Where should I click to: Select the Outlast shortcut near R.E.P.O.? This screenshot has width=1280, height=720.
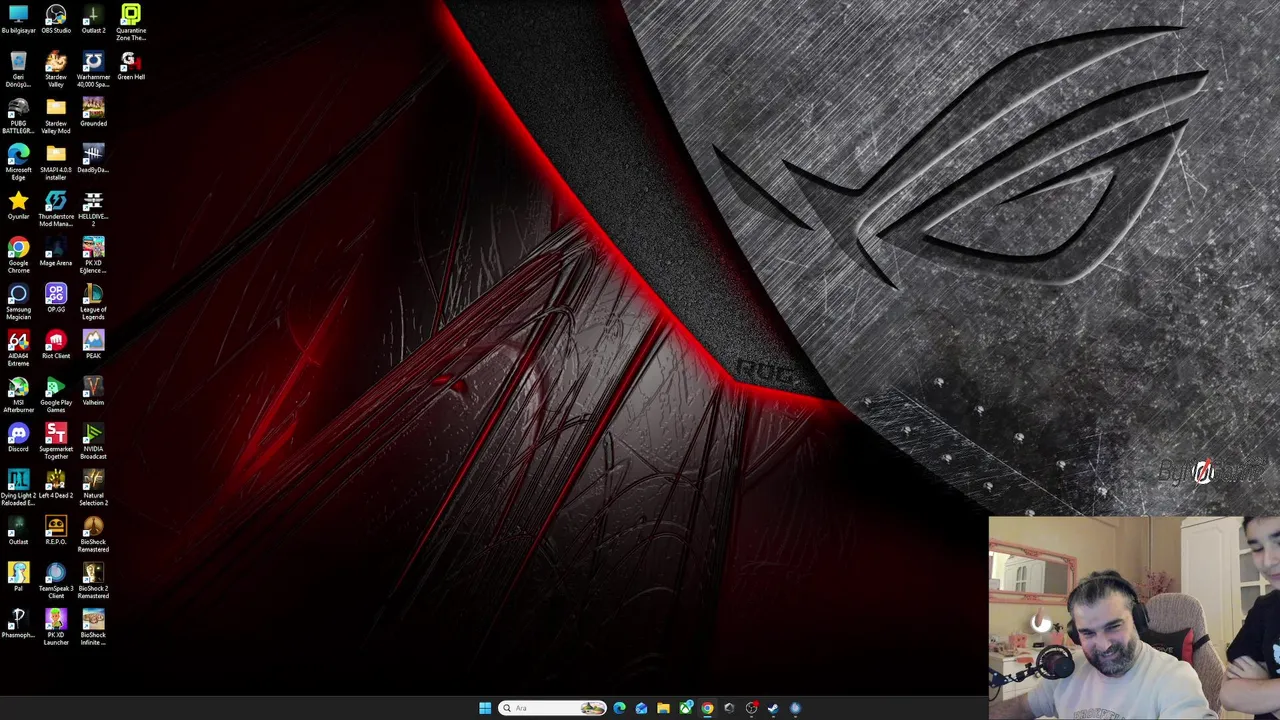tap(18, 531)
